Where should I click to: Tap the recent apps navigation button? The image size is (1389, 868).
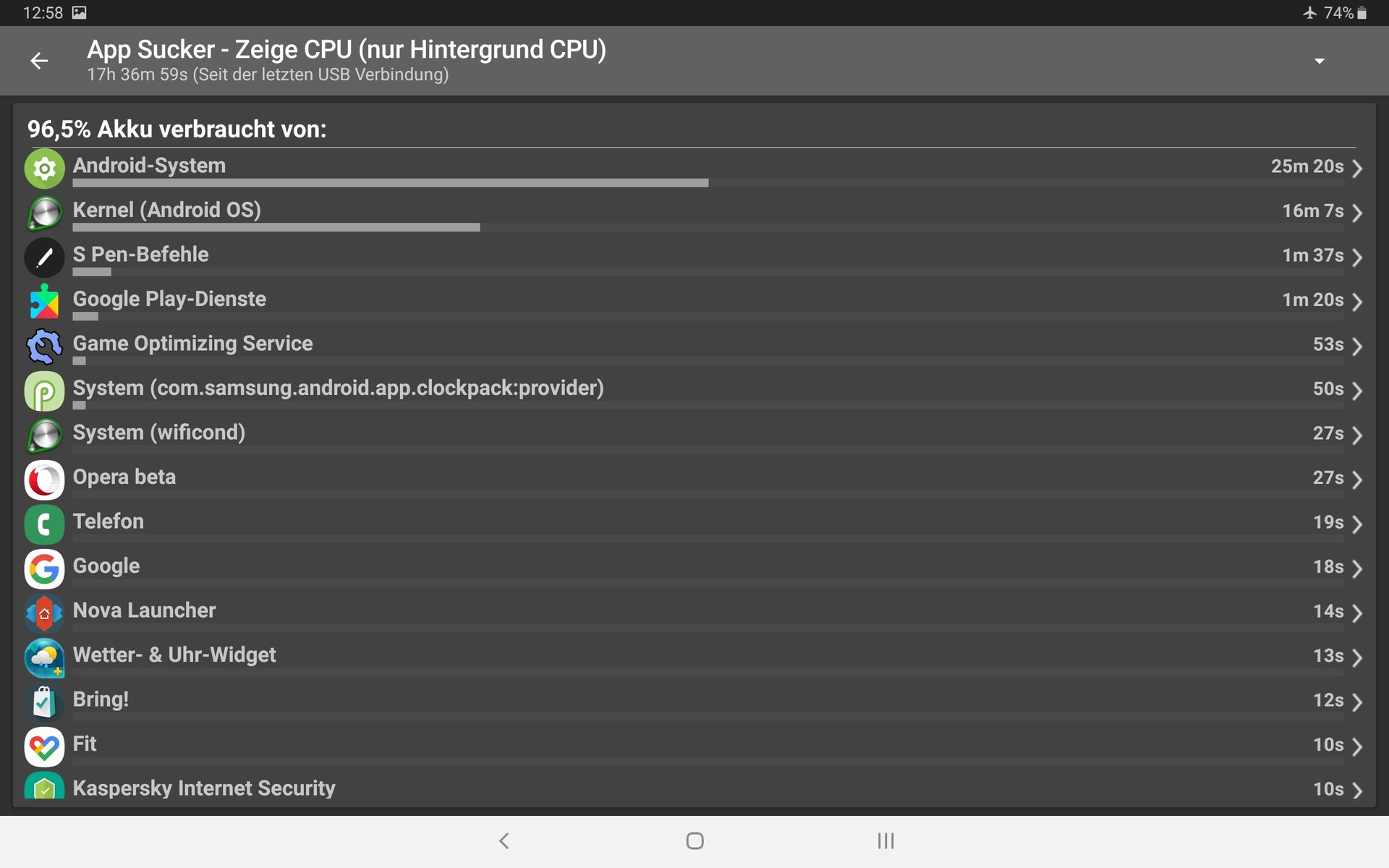(885, 841)
